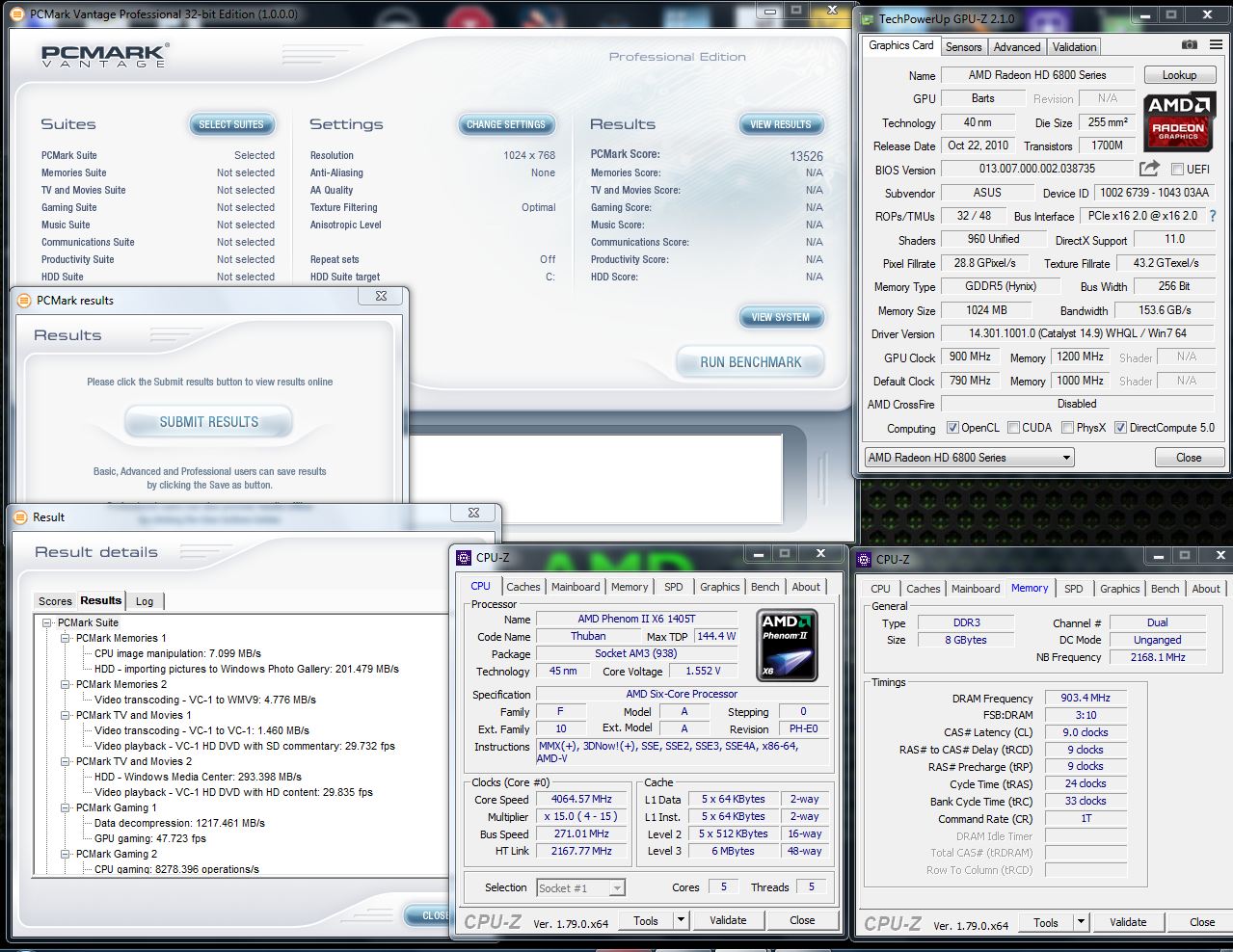Open About tab in CPU-Z Memory window

[x=1206, y=589]
